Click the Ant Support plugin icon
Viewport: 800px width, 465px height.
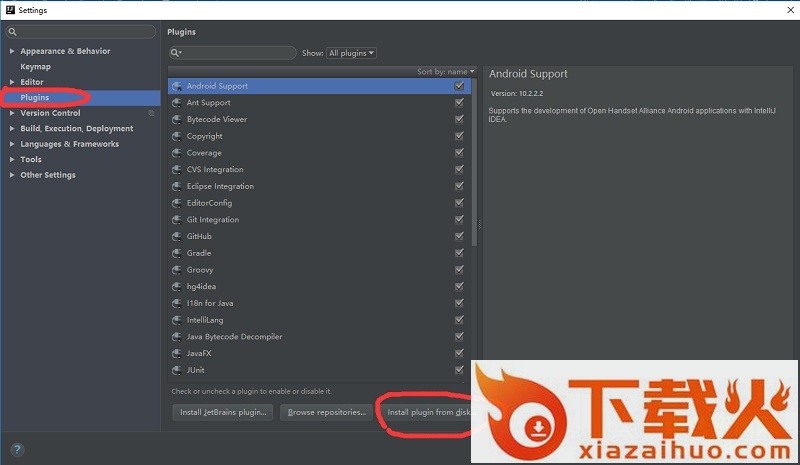[x=177, y=103]
